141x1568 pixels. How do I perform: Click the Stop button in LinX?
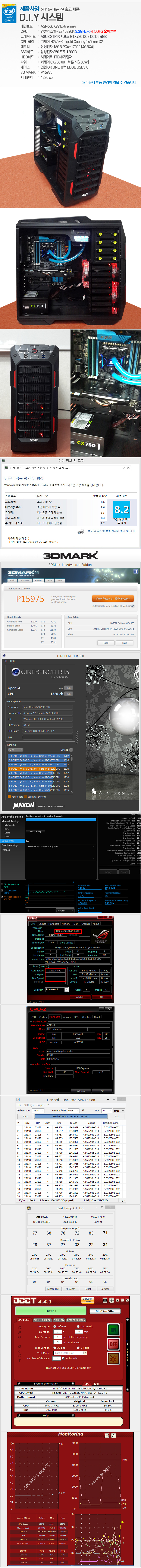coord(117,1116)
